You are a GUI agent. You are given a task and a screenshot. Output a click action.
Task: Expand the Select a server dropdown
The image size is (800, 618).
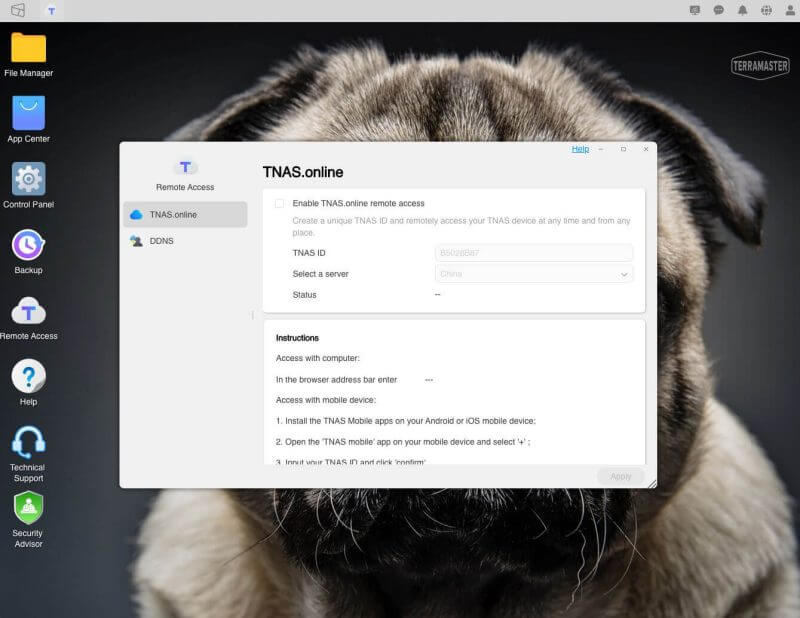[x=534, y=274]
